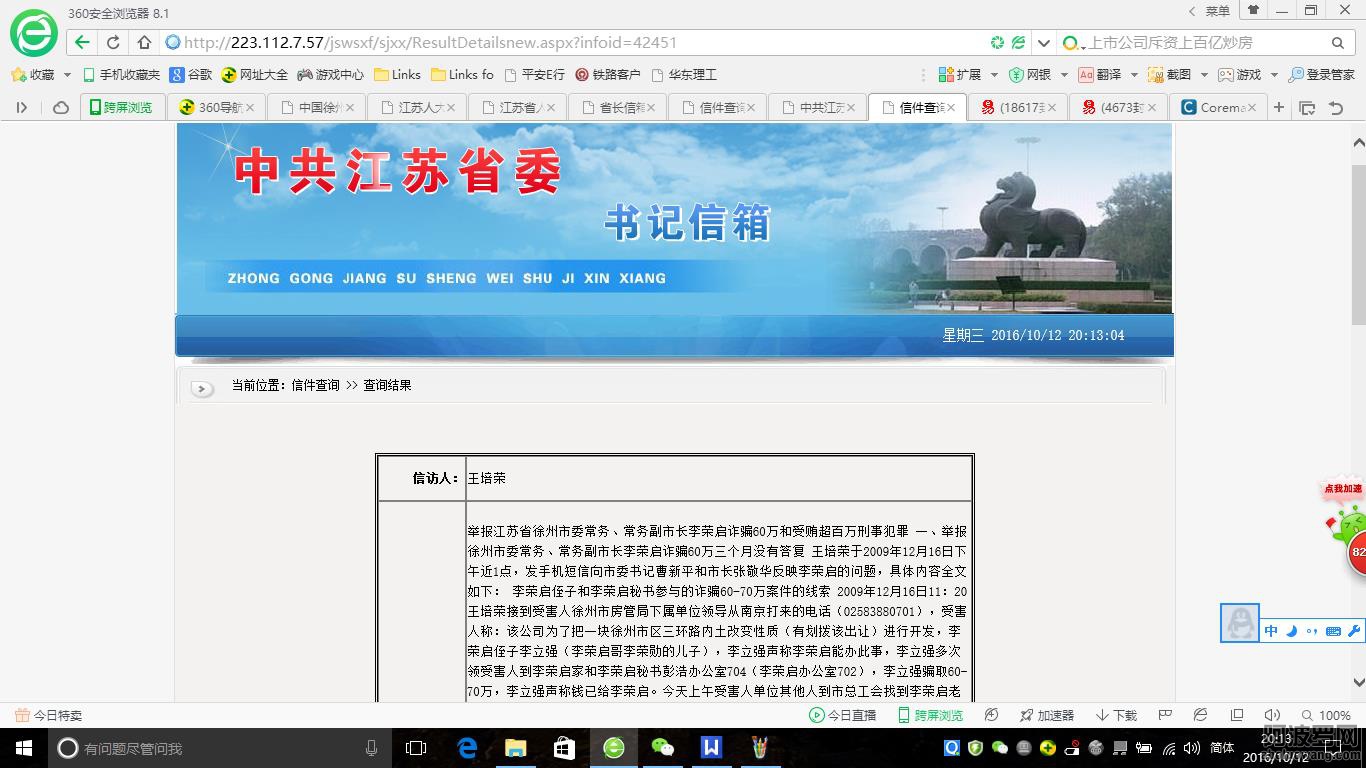Image resolution: width=1366 pixels, height=768 pixels.
Task: Open address bar history dropdown arrow
Action: [1044, 42]
